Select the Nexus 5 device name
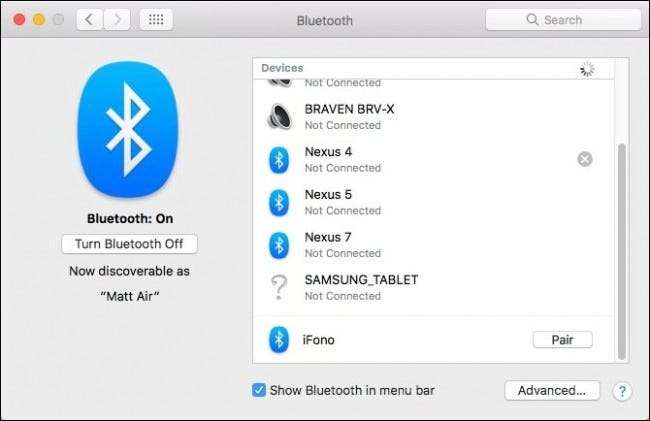 coord(328,195)
